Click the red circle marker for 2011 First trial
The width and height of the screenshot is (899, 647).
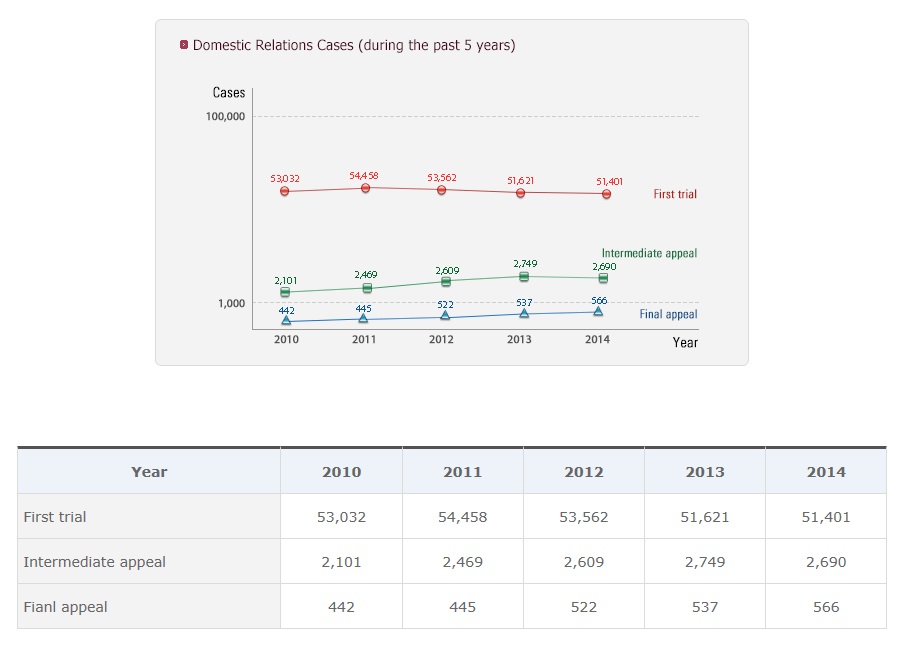366,188
